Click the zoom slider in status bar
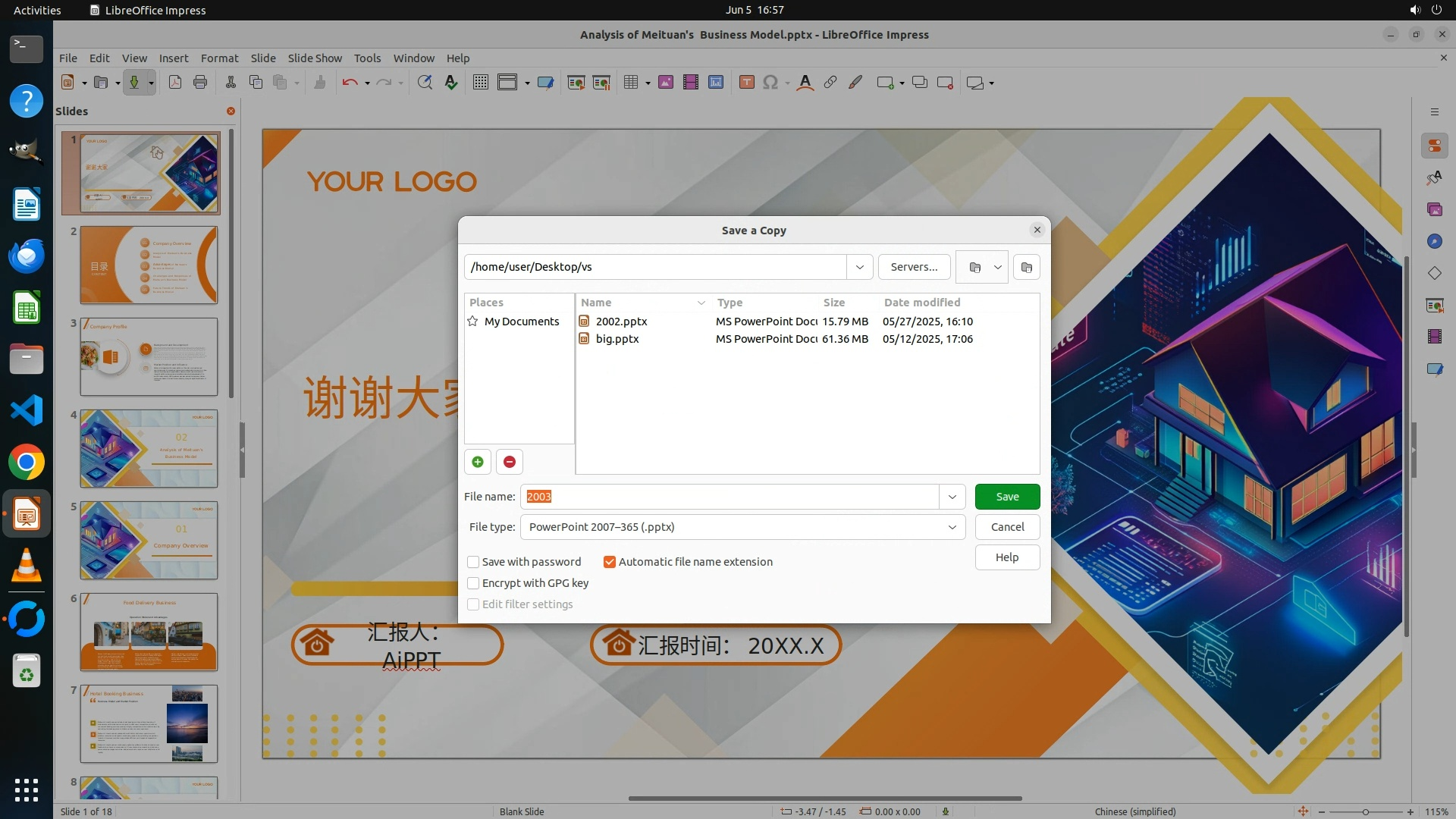The image size is (1456, 819). [1365, 811]
